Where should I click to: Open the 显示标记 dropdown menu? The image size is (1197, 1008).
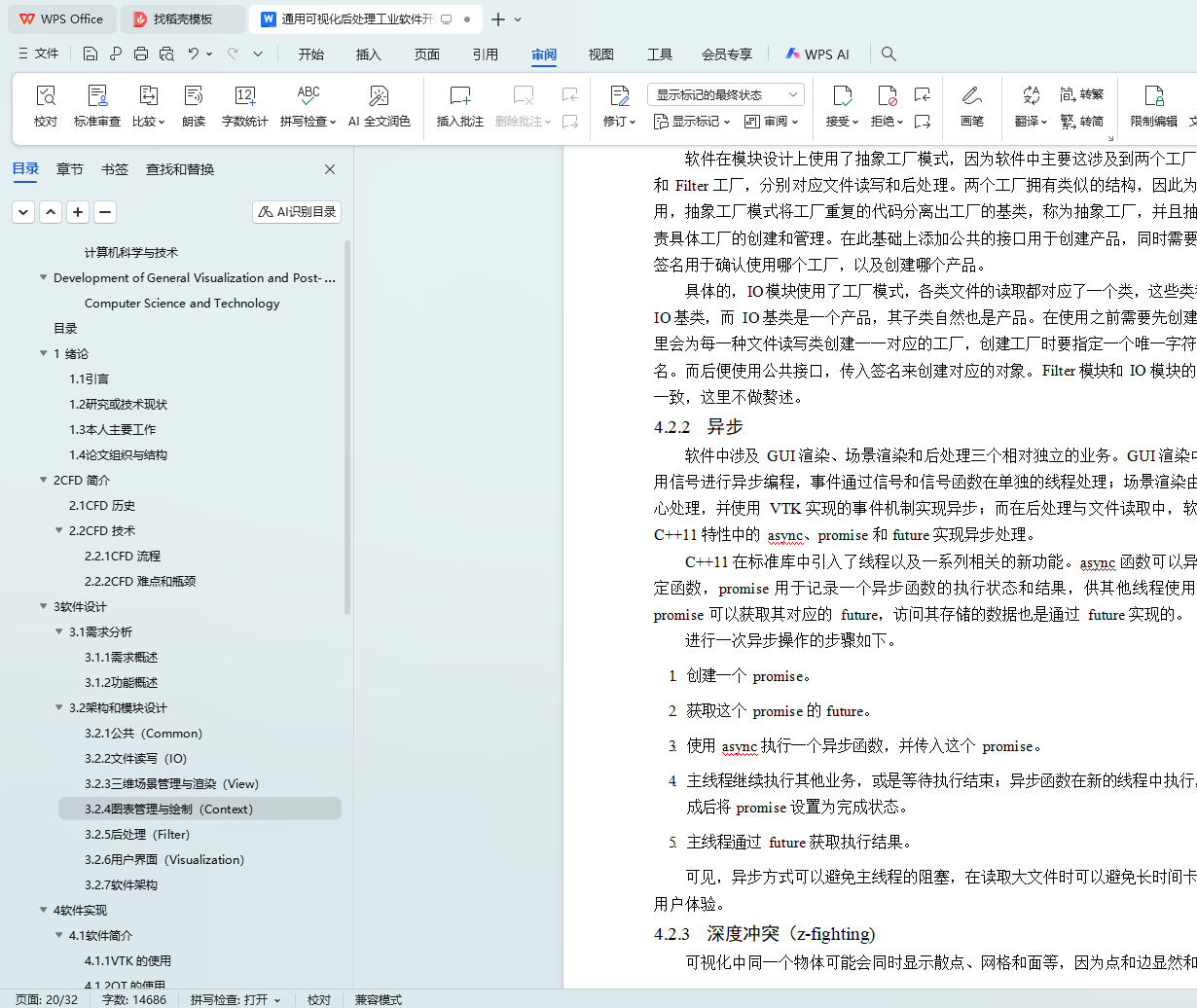click(x=691, y=122)
